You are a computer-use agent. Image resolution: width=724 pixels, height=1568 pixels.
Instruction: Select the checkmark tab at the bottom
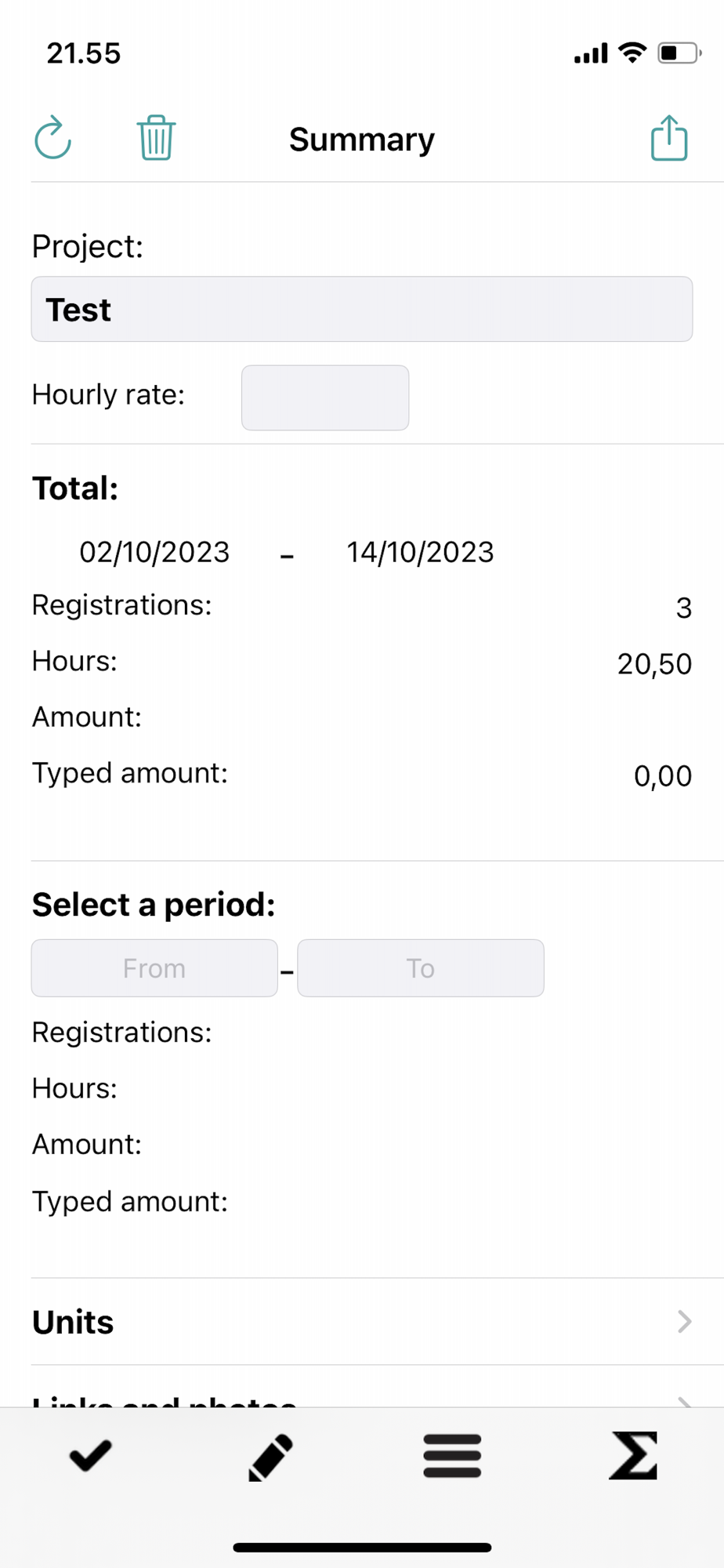click(91, 1456)
